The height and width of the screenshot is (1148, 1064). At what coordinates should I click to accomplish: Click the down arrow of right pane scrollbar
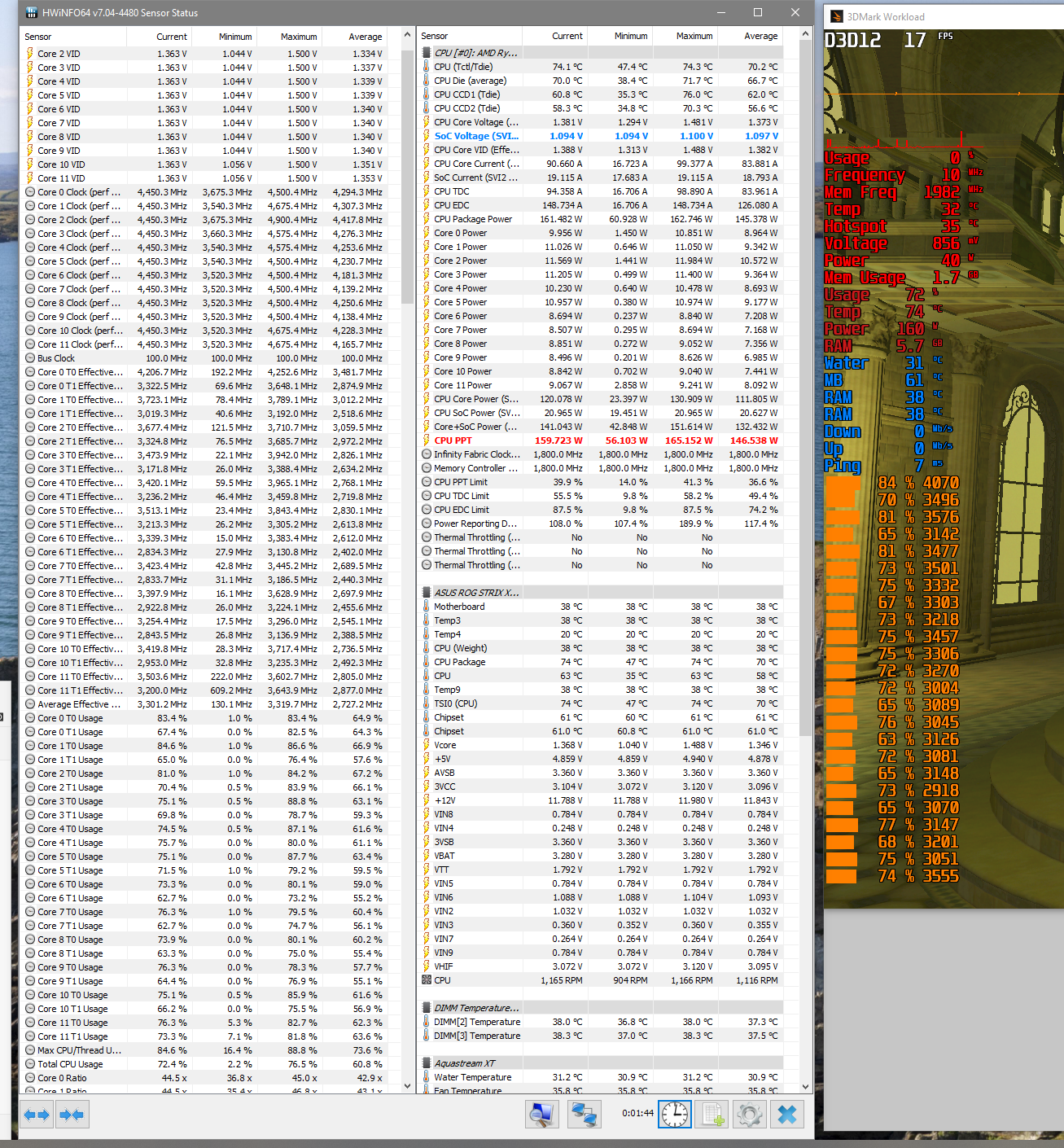806,1085
